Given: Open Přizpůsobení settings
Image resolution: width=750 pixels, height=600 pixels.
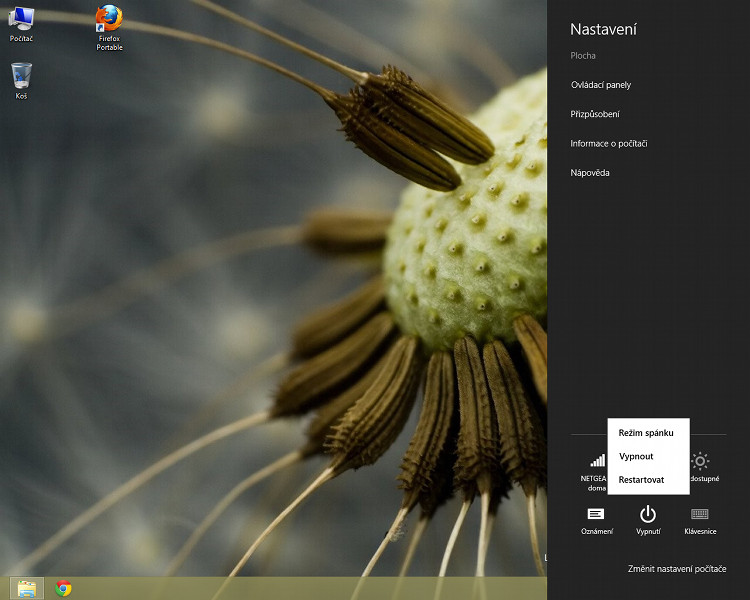Looking at the screenshot, I should (595, 114).
